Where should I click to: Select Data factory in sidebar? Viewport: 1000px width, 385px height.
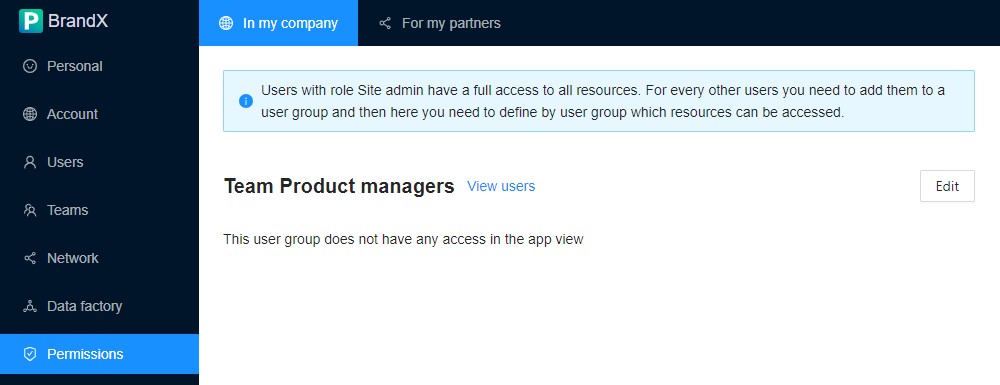(x=99, y=306)
